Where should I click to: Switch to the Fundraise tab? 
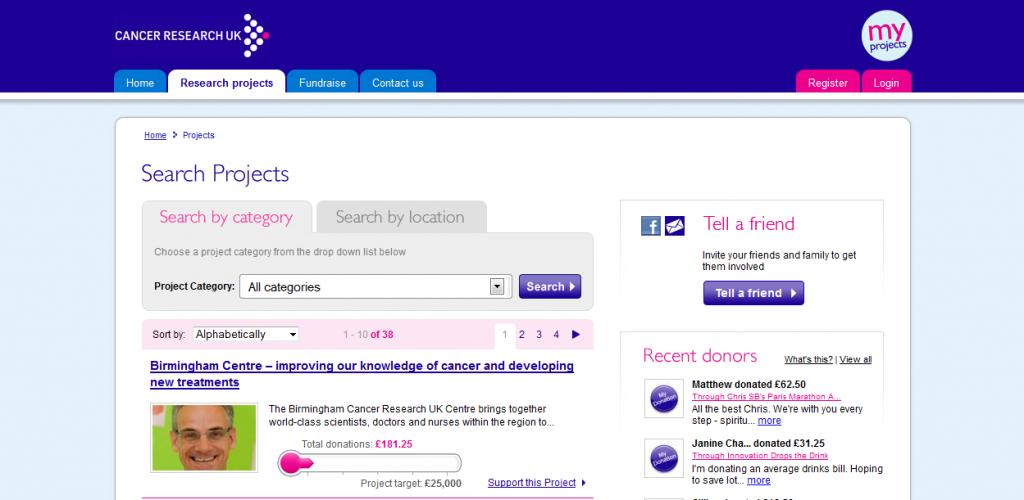click(x=323, y=82)
